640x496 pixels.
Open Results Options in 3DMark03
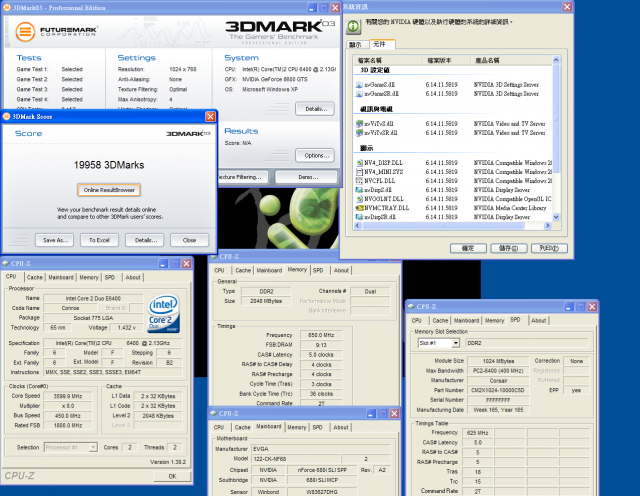coord(315,156)
